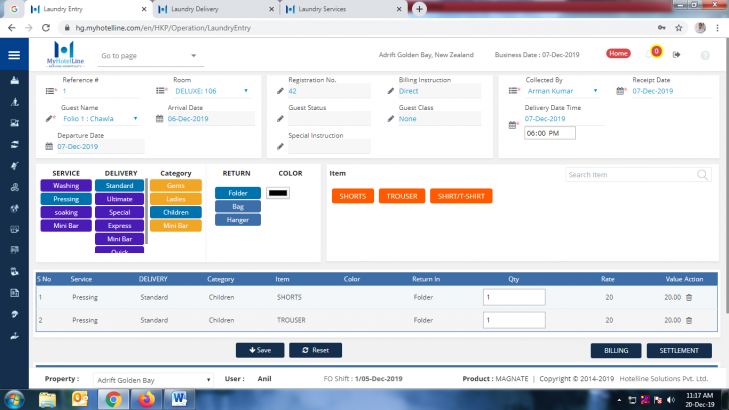Open the Room DELUXE: 106 dropdown

(x=246, y=91)
